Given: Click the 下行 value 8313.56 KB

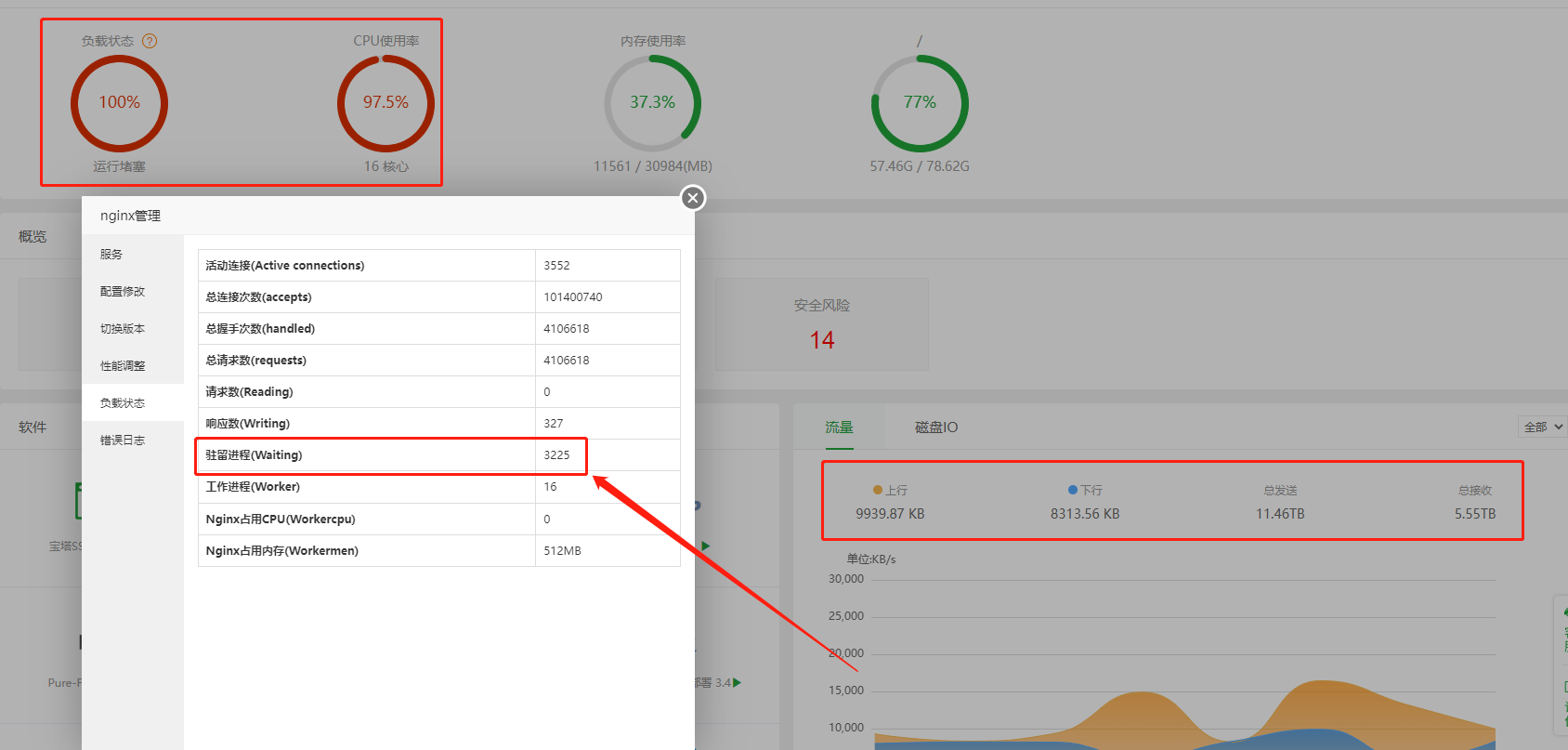Looking at the screenshot, I should 1085,514.
